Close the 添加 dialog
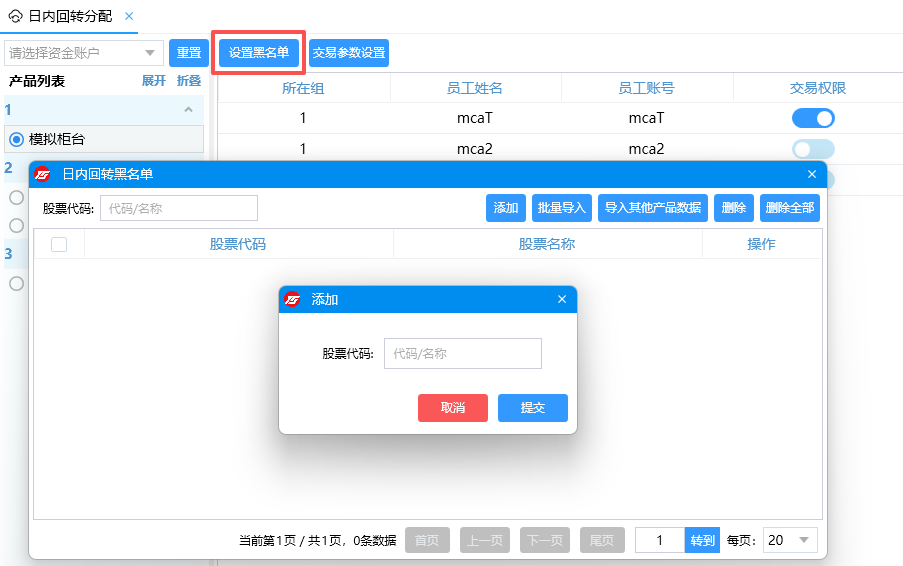 562,299
